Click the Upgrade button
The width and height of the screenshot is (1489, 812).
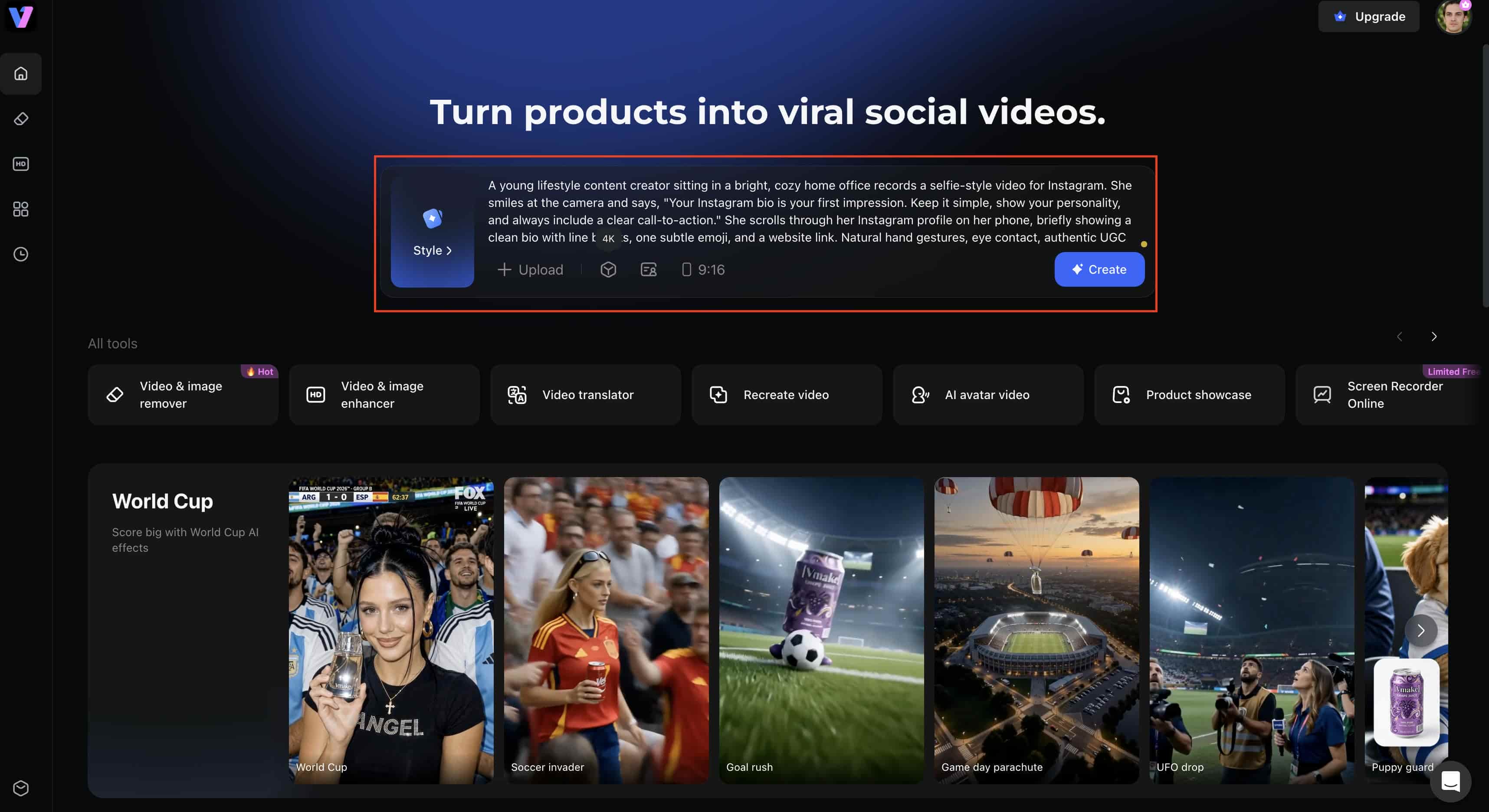click(x=1368, y=16)
